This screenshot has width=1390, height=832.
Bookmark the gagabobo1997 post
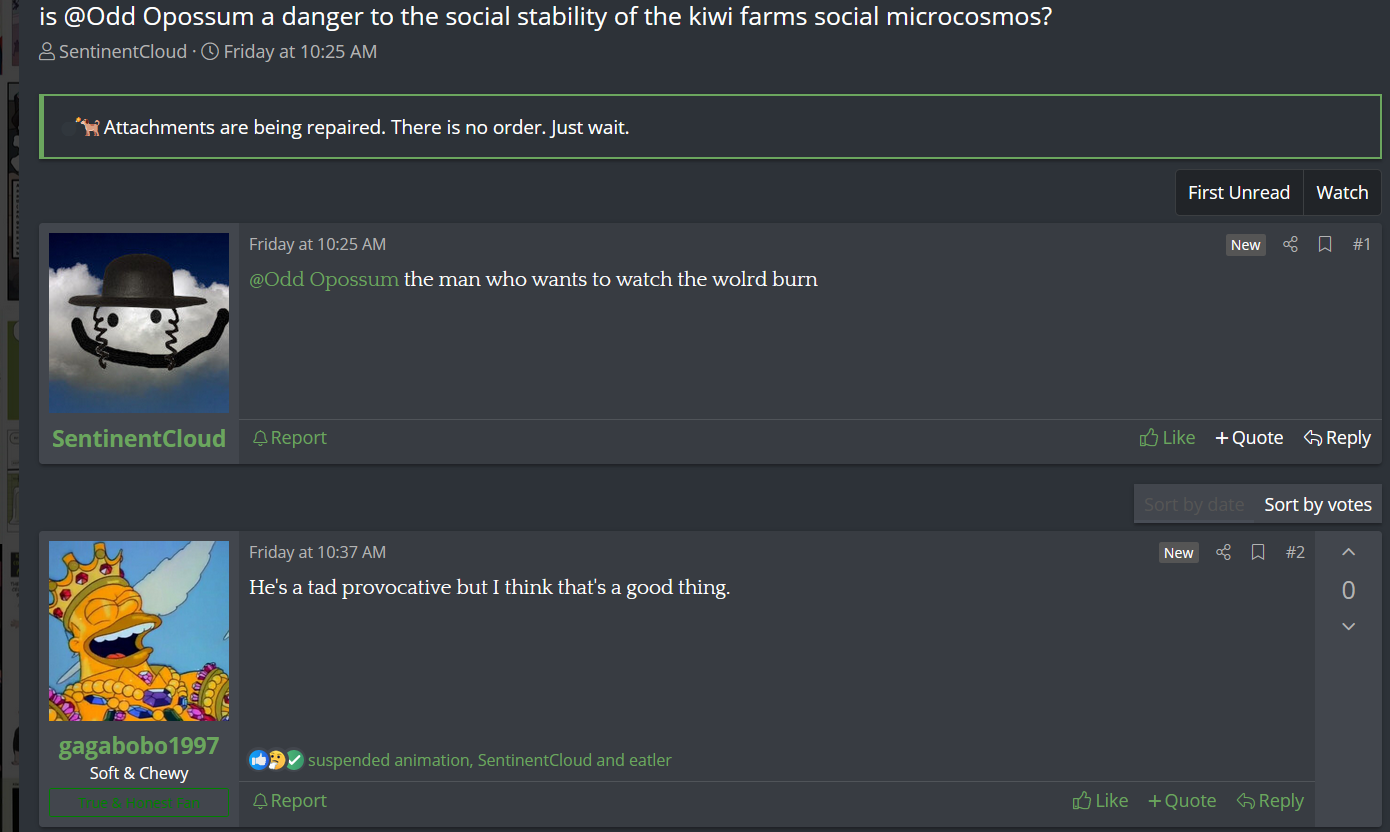(1258, 553)
